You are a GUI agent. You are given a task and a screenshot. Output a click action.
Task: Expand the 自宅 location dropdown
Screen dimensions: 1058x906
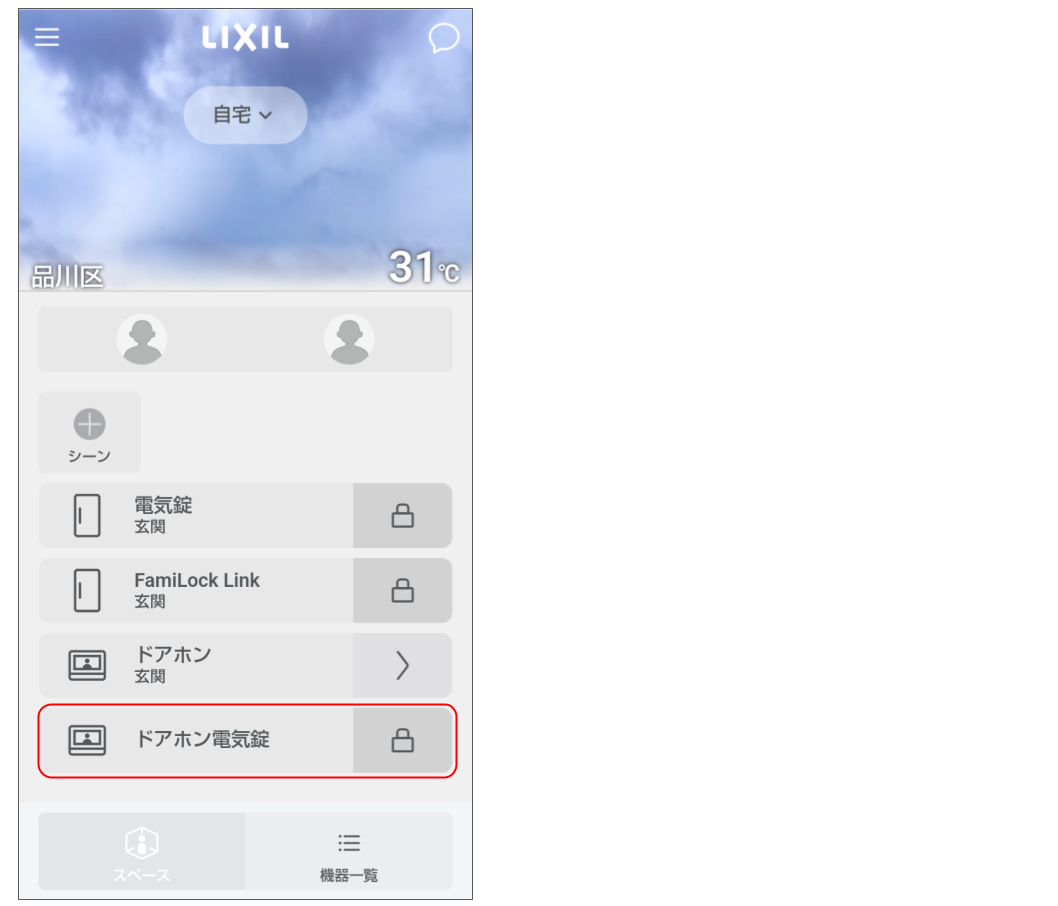(x=246, y=115)
